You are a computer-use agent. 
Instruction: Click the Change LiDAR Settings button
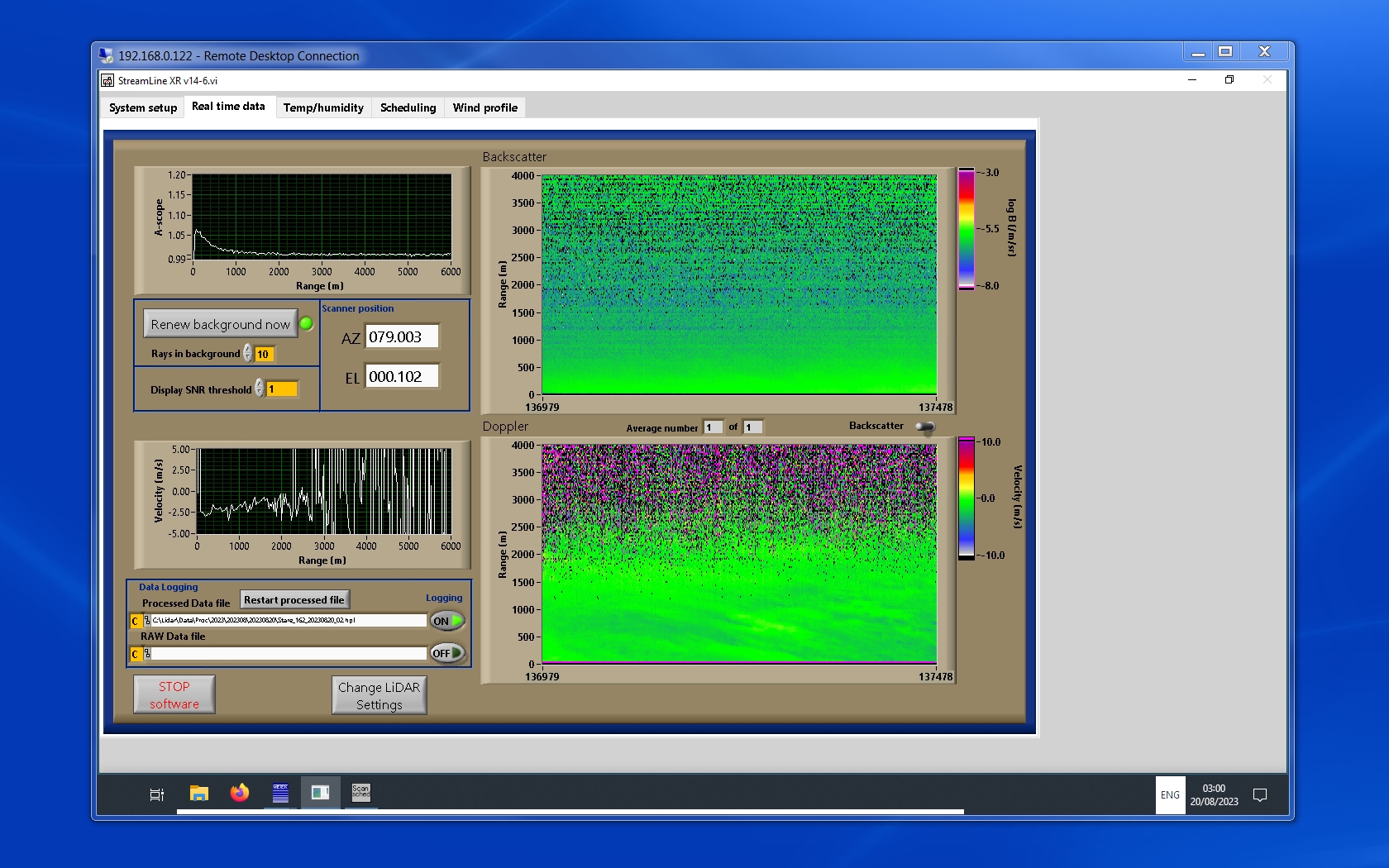point(379,695)
